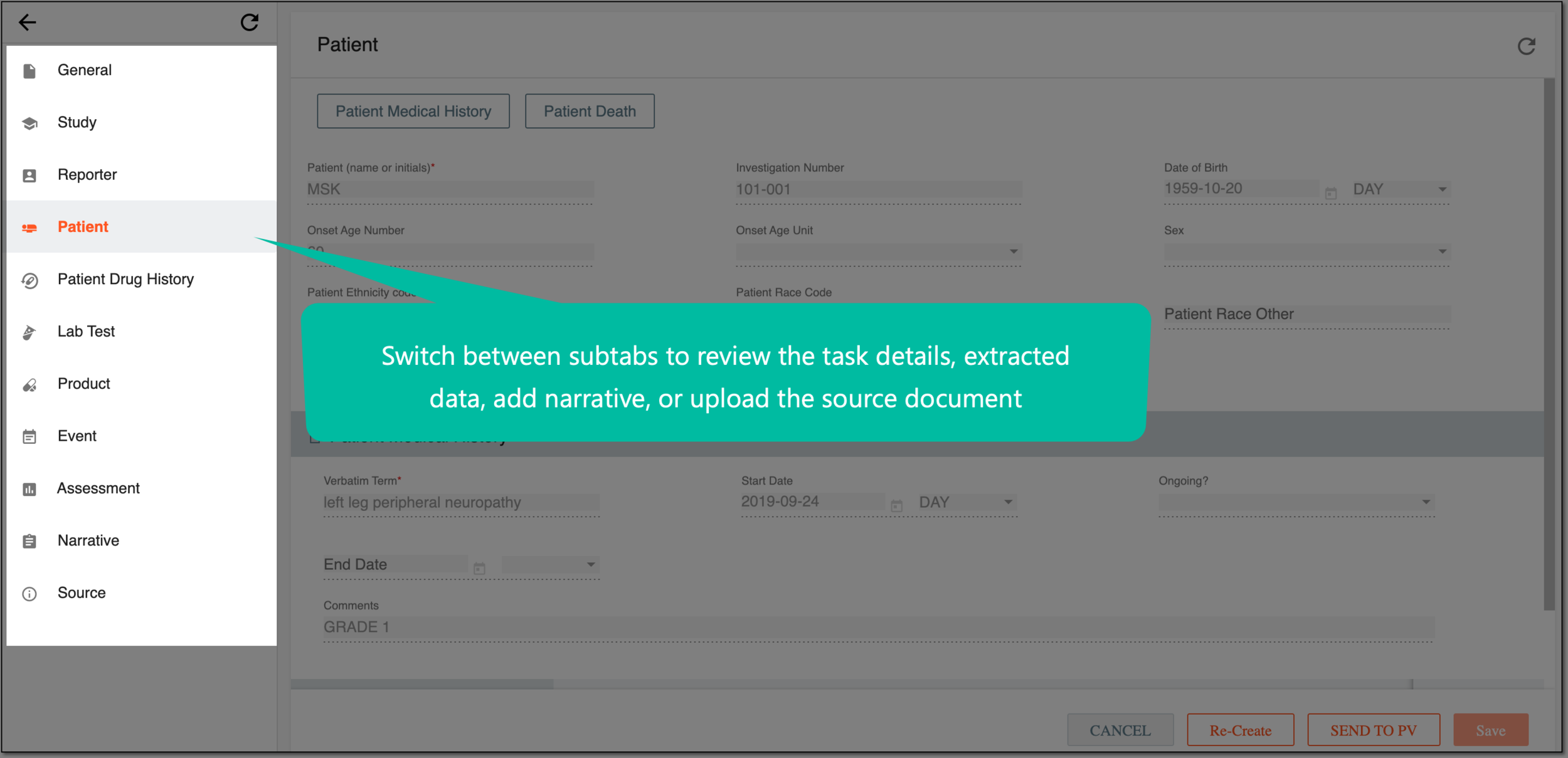Open the Sex dropdown

pyautogui.click(x=1307, y=251)
